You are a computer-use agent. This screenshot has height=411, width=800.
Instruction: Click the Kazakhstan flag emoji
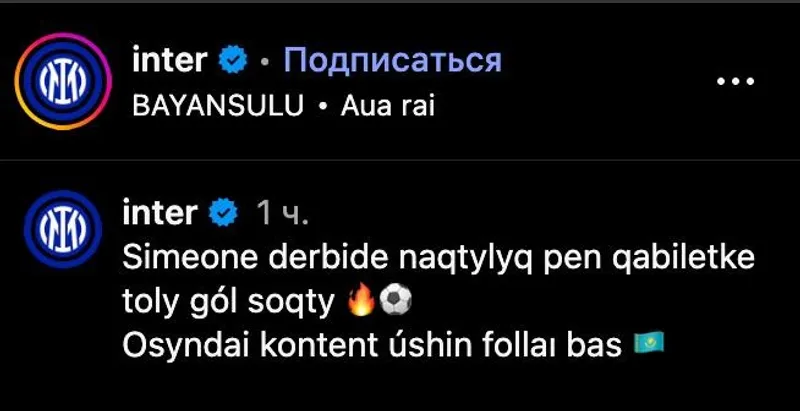649,345
